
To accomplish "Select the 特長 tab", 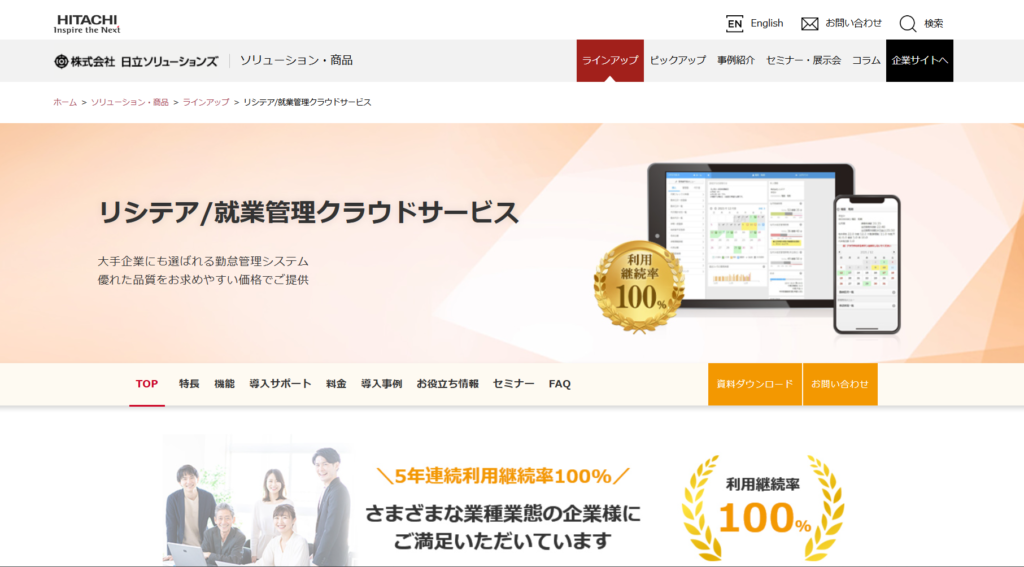I will (x=189, y=384).
